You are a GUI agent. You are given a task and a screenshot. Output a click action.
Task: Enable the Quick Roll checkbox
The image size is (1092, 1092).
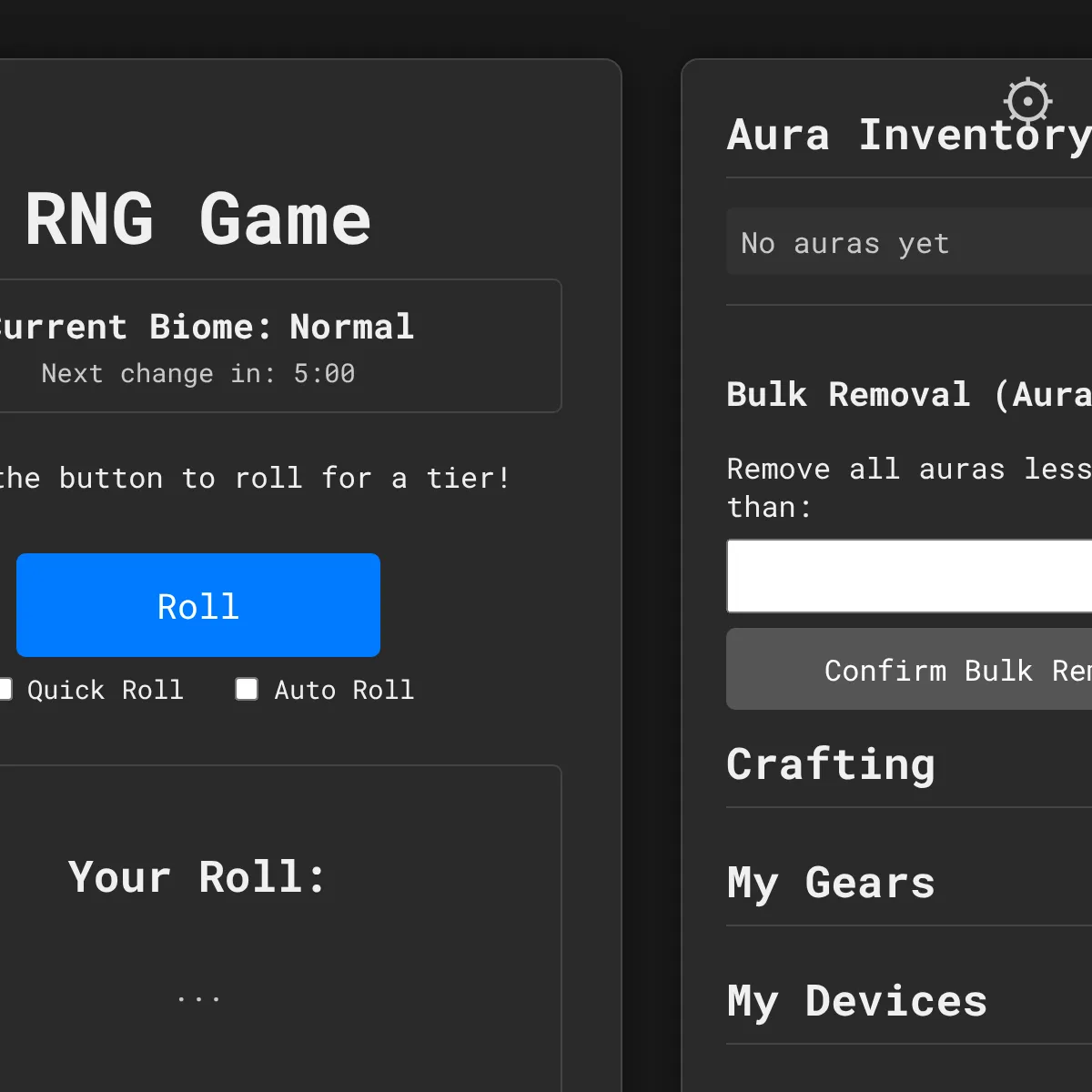pyautogui.click(x=4, y=689)
